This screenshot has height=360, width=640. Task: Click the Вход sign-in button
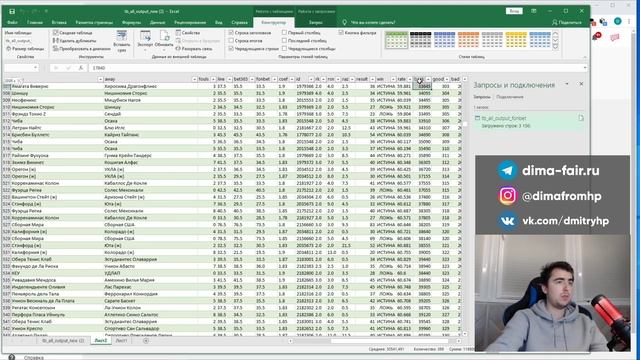tap(514, 11)
